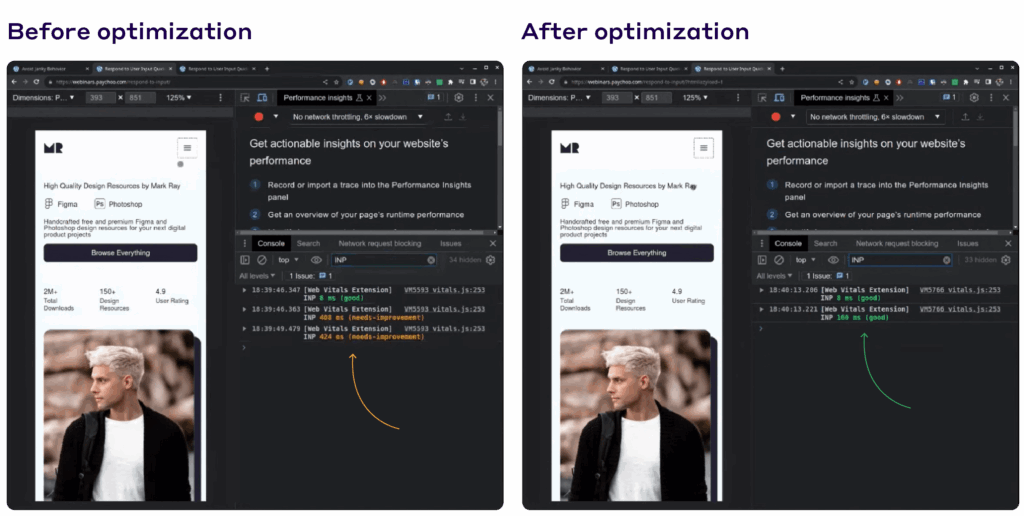Open console settings gear in the Before window
The image size is (1024, 516).
(x=490, y=260)
